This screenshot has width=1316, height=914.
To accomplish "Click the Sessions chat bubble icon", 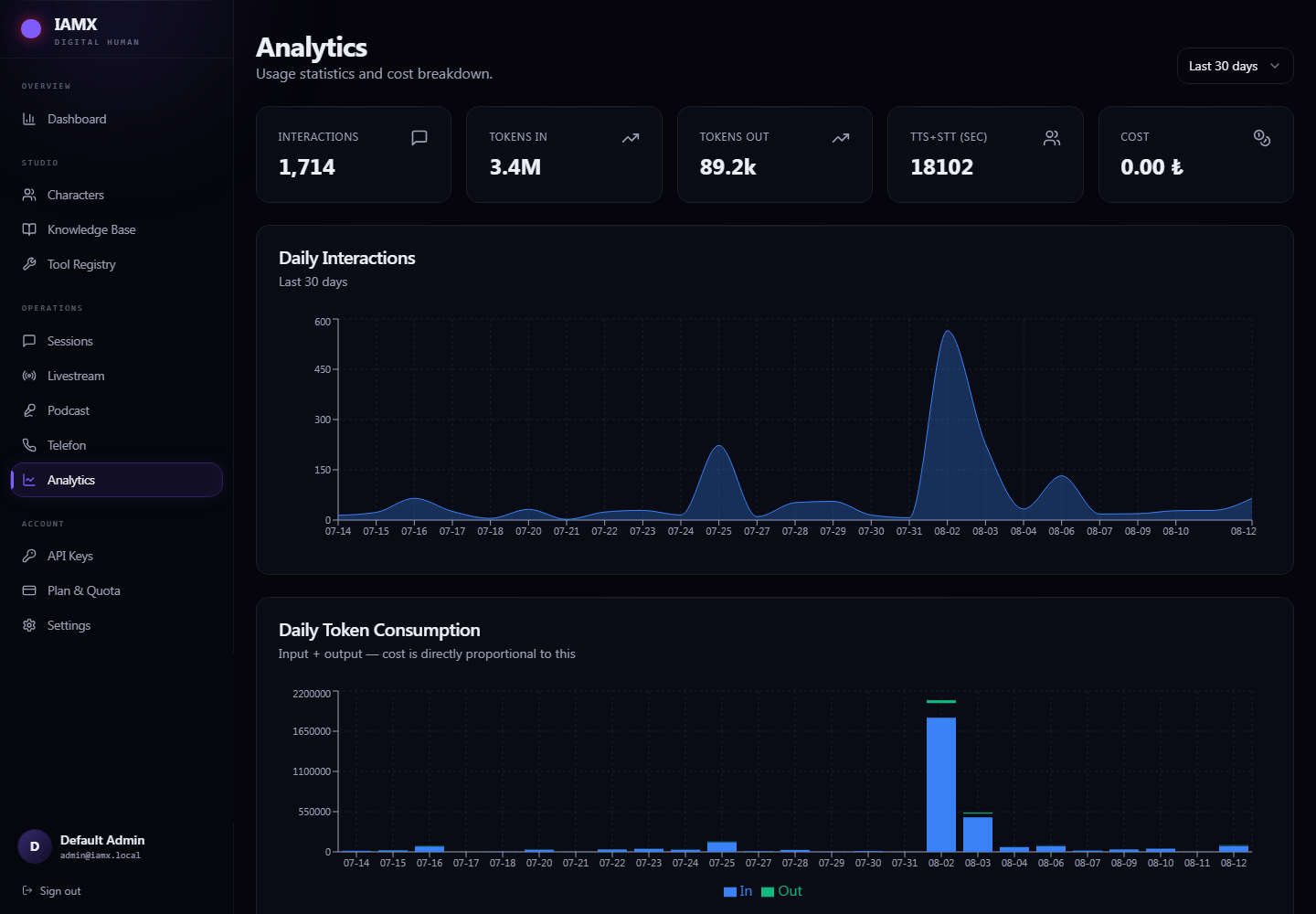I will [29, 341].
